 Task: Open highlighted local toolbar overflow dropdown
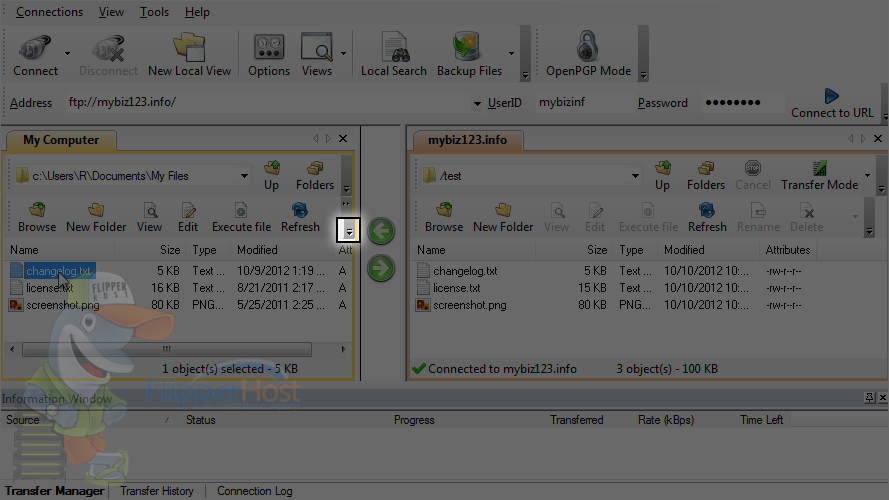point(349,231)
